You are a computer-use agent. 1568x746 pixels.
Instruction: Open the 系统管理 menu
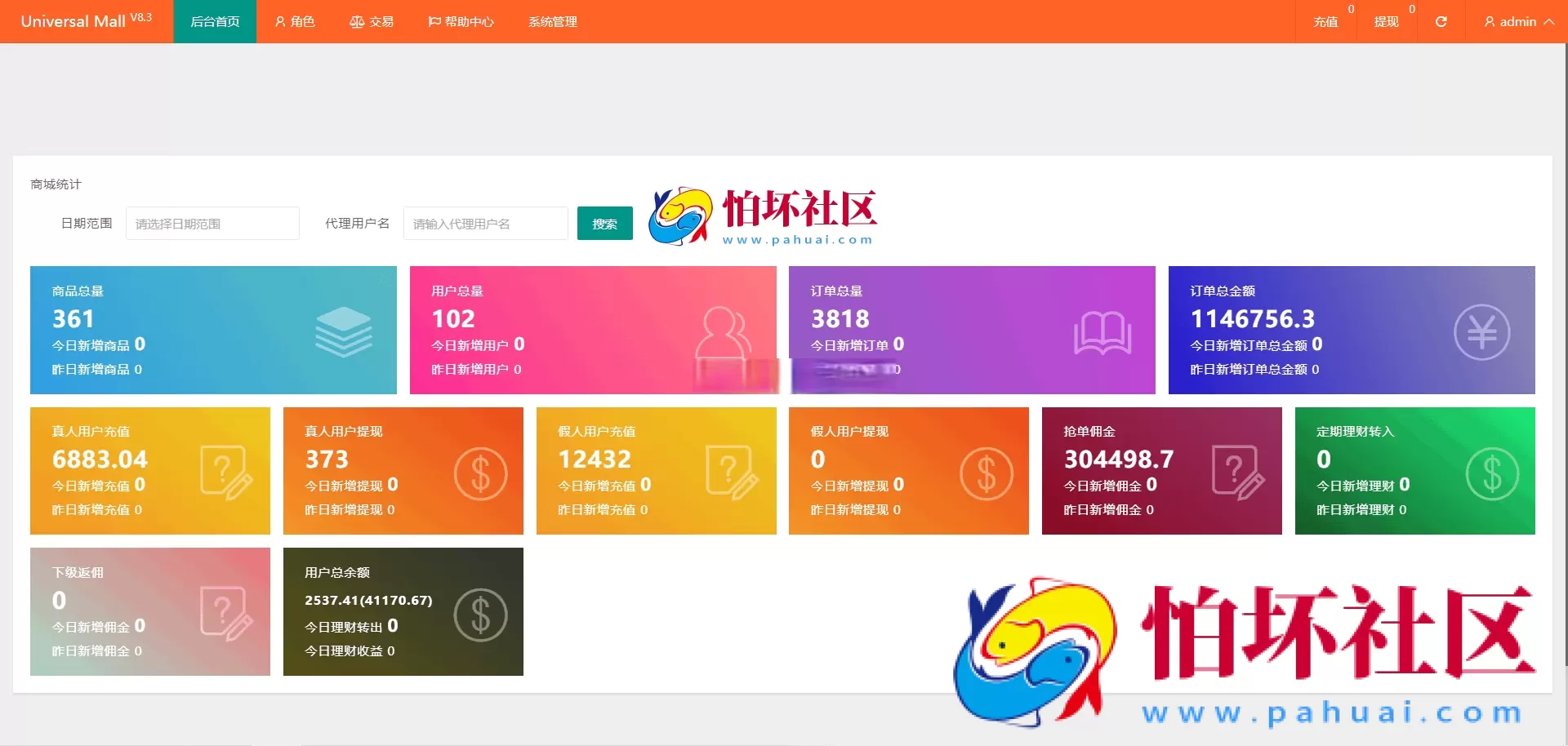[x=552, y=22]
